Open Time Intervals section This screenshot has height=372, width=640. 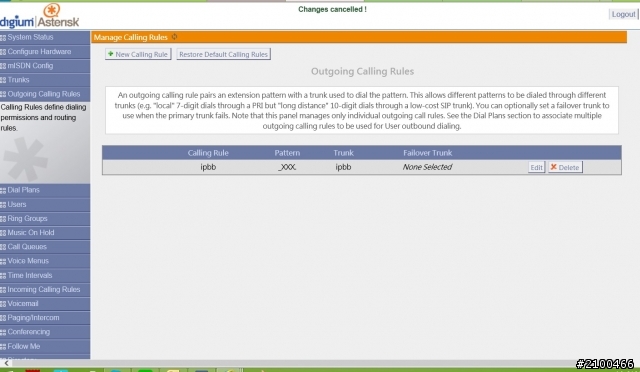[45, 275]
